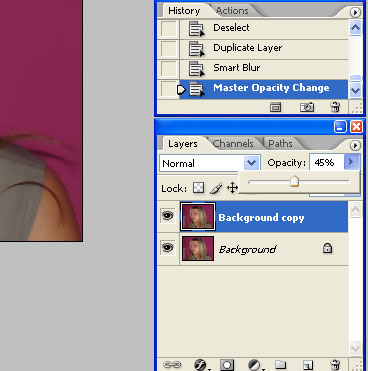368x371 pixels.
Task: Toggle lock image pixels brush icon
Action: (216, 188)
